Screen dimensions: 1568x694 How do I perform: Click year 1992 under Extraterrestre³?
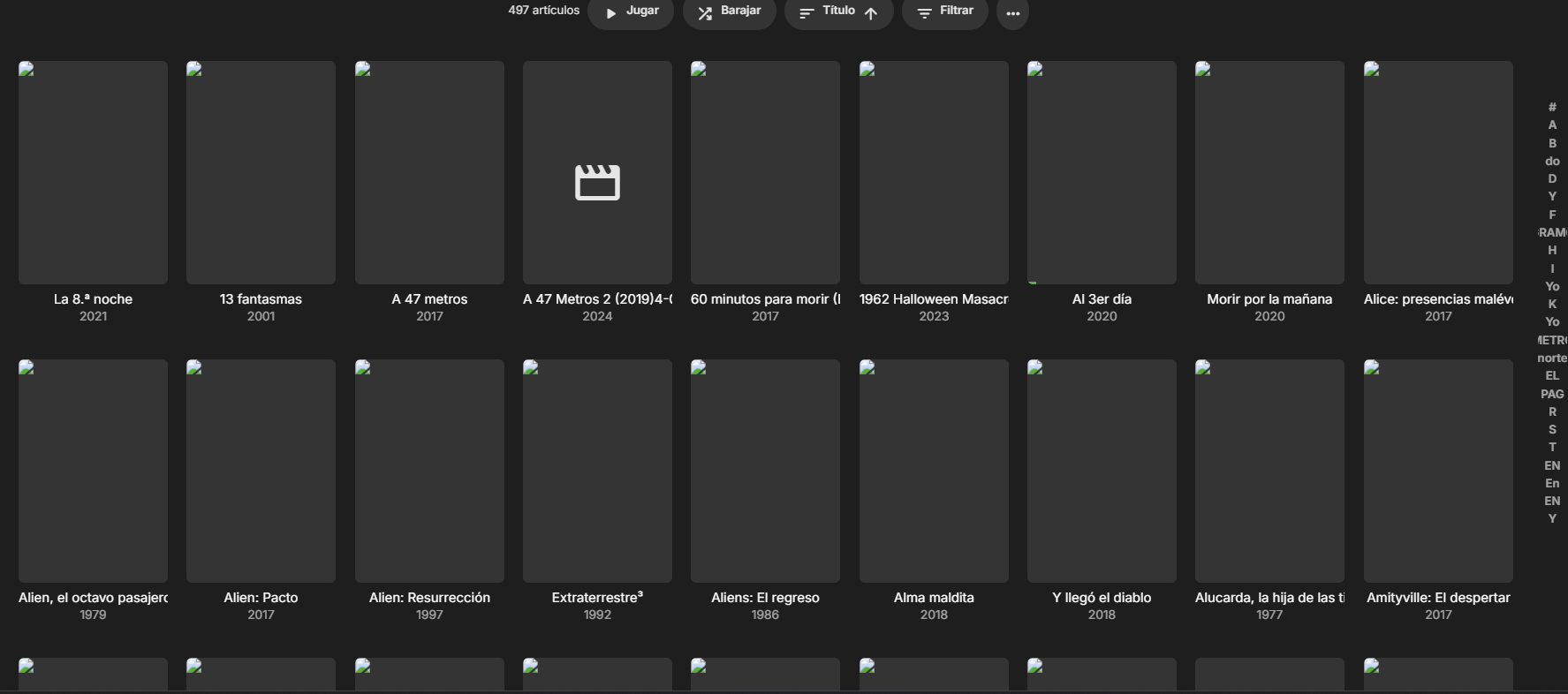[x=597, y=615]
